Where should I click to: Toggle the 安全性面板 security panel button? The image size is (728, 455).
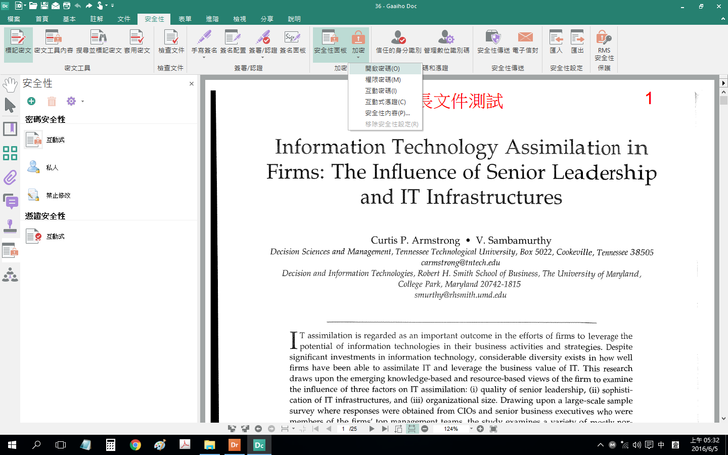tap(330, 42)
